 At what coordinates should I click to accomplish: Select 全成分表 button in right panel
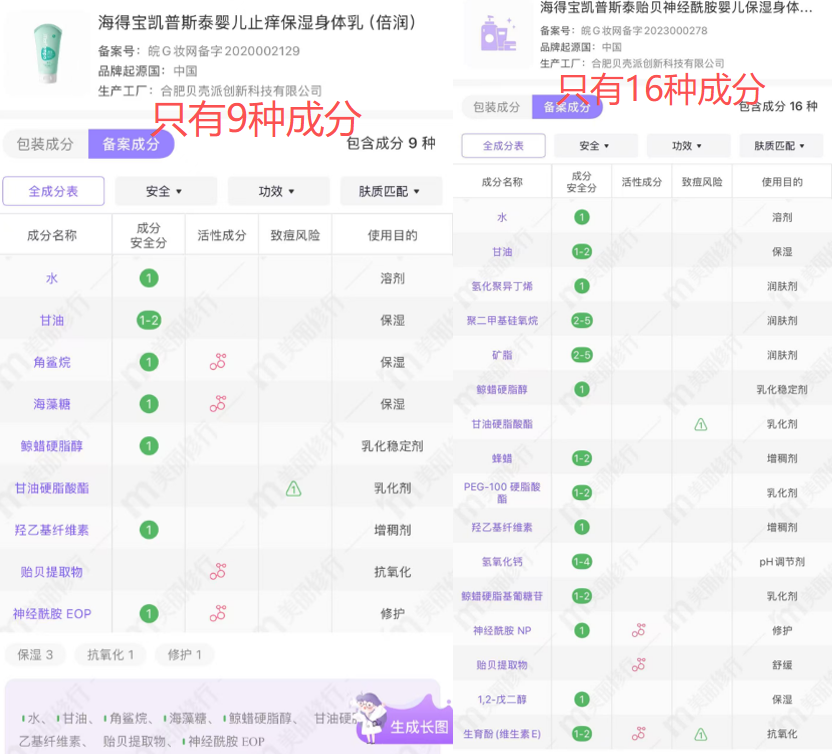point(503,146)
